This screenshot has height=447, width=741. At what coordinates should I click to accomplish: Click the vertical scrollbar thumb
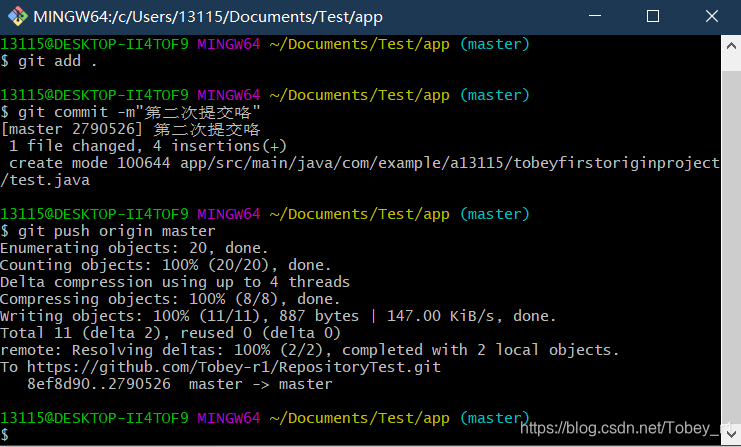coord(731,246)
